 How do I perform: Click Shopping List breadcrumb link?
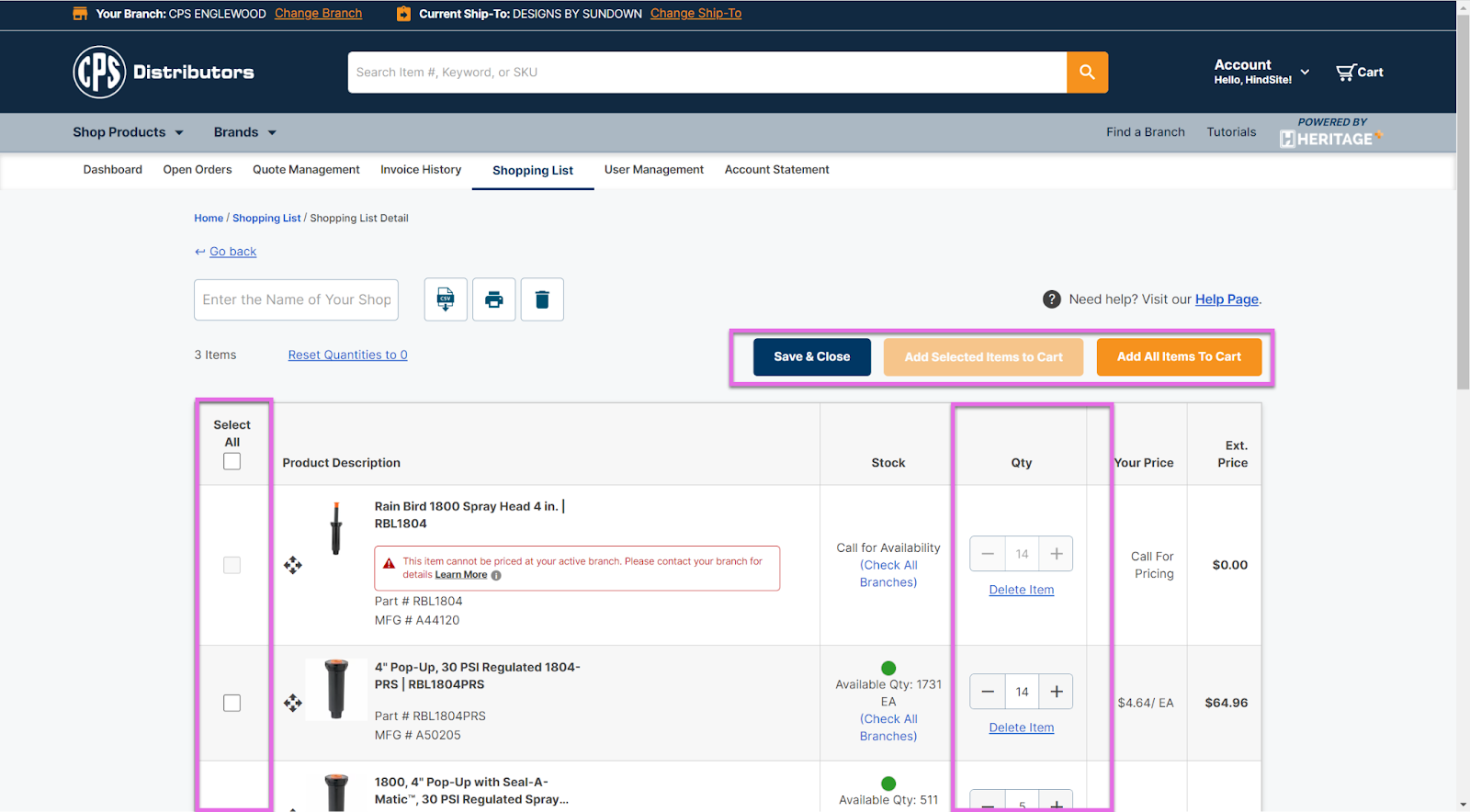[266, 219]
